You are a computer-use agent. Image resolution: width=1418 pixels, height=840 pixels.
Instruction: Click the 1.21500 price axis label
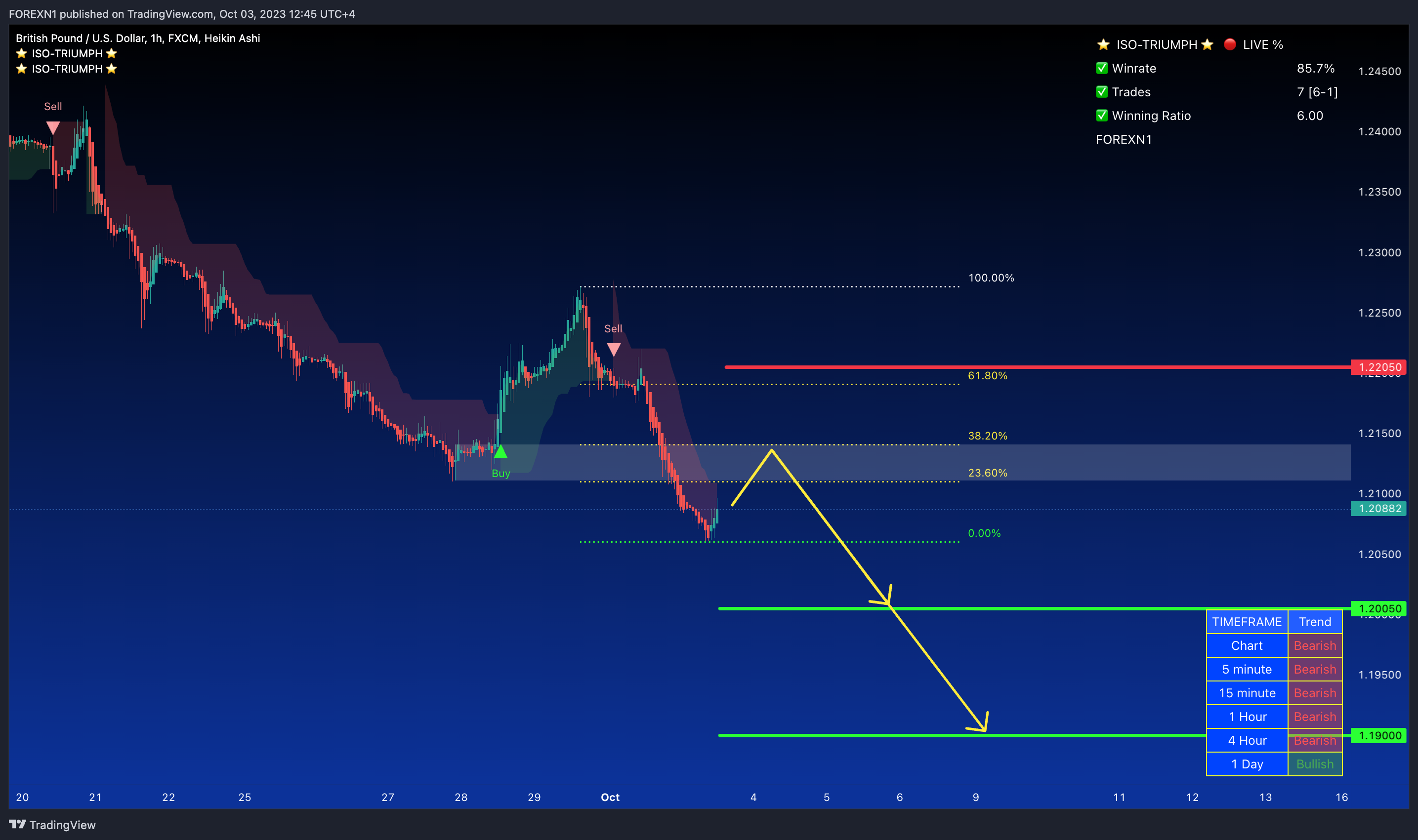pyautogui.click(x=1379, y=433)
